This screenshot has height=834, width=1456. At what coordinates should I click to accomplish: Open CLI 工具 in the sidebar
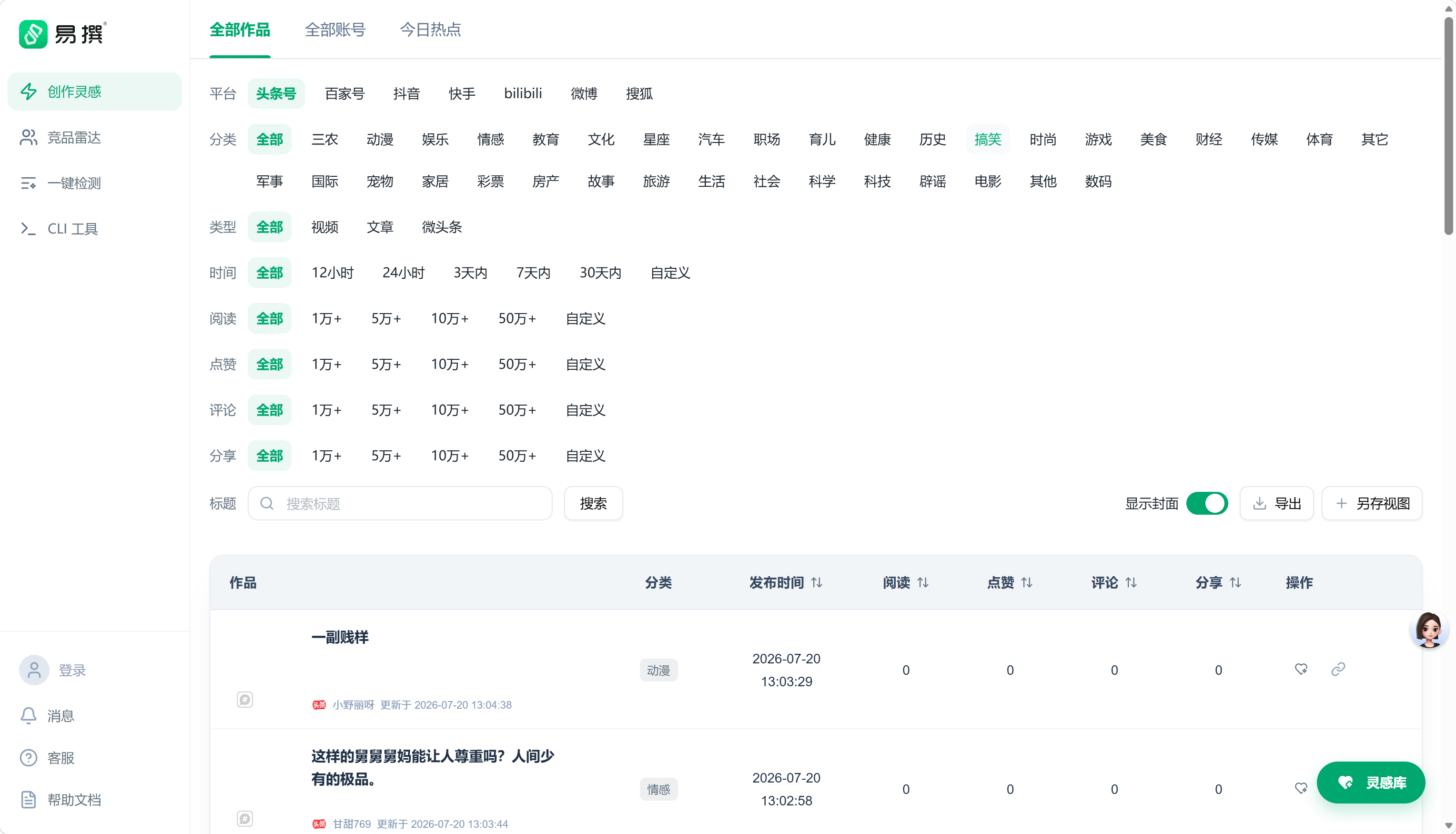click(94, 229)
